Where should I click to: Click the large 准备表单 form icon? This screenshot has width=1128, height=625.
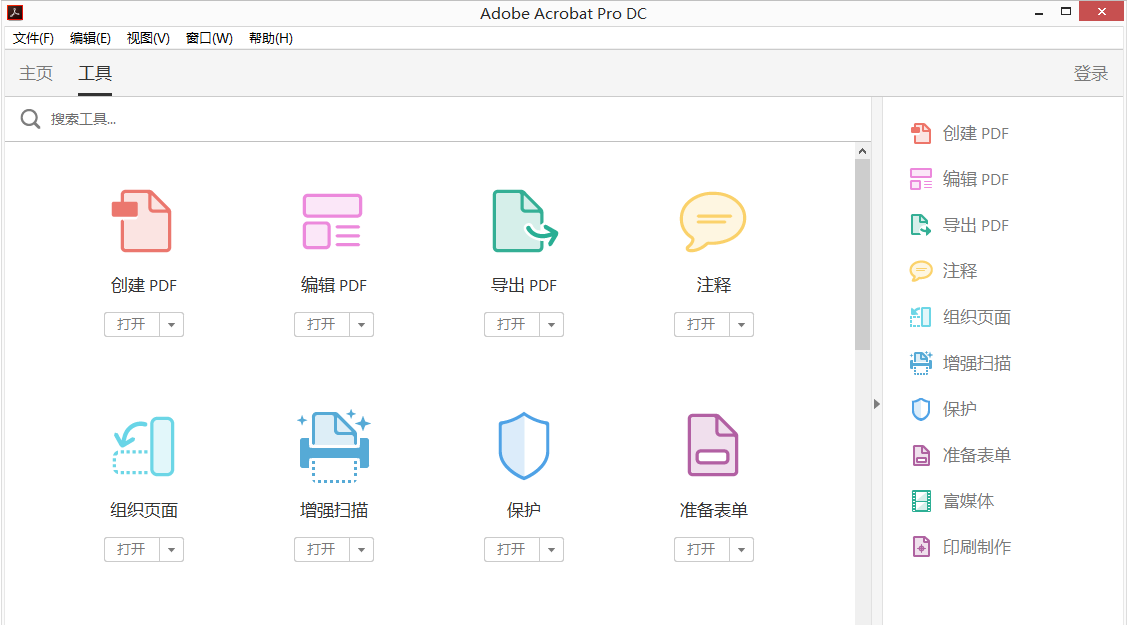coord(713,445)
